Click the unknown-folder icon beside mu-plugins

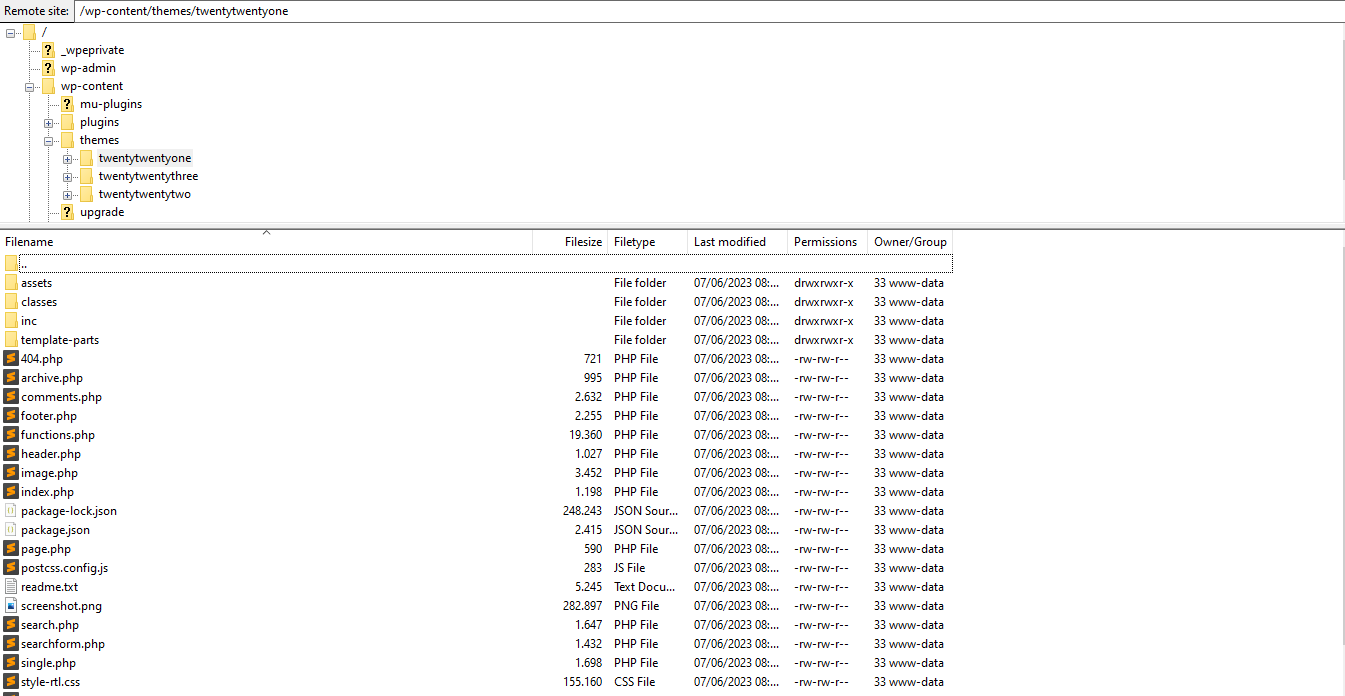click(x=67, y=104)
